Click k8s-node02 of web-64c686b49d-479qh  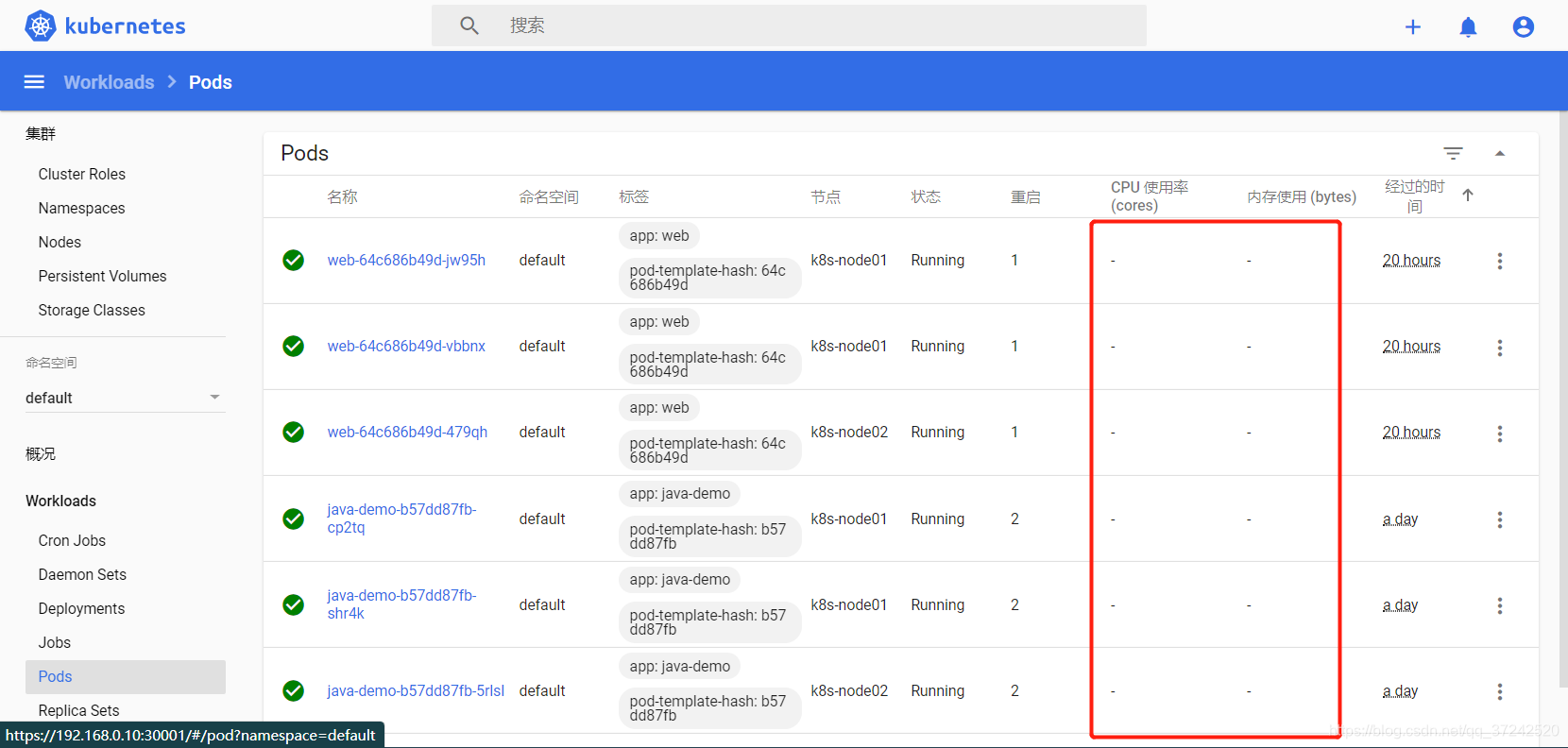(x=849, y=432)
